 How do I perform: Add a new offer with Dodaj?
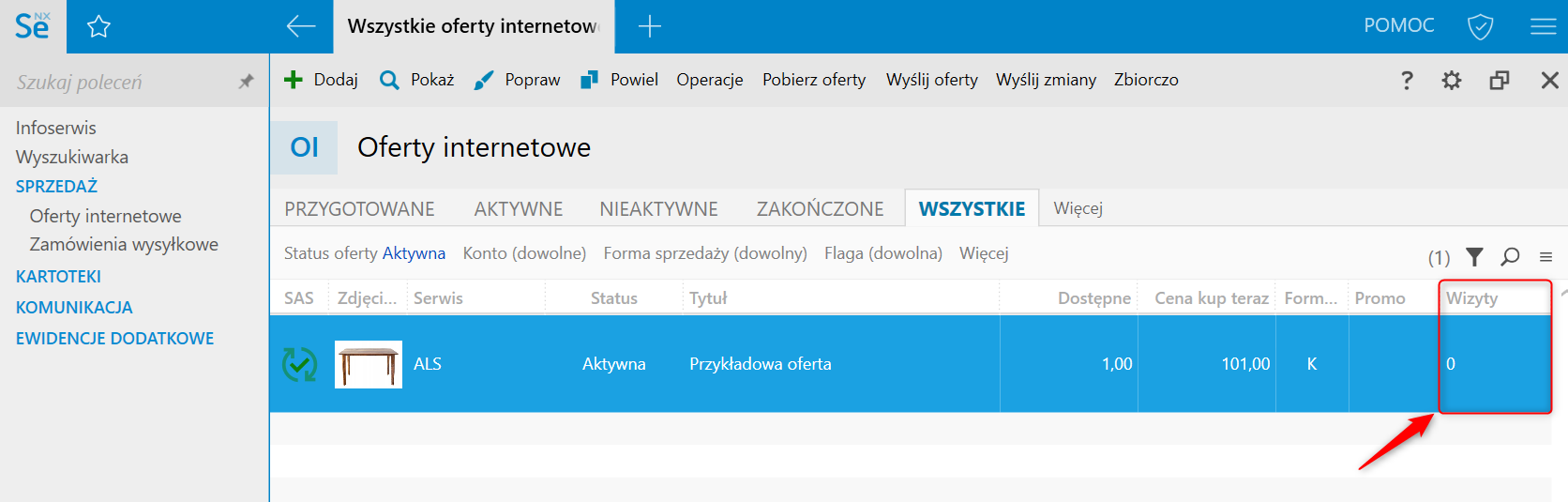coord(321,80)
